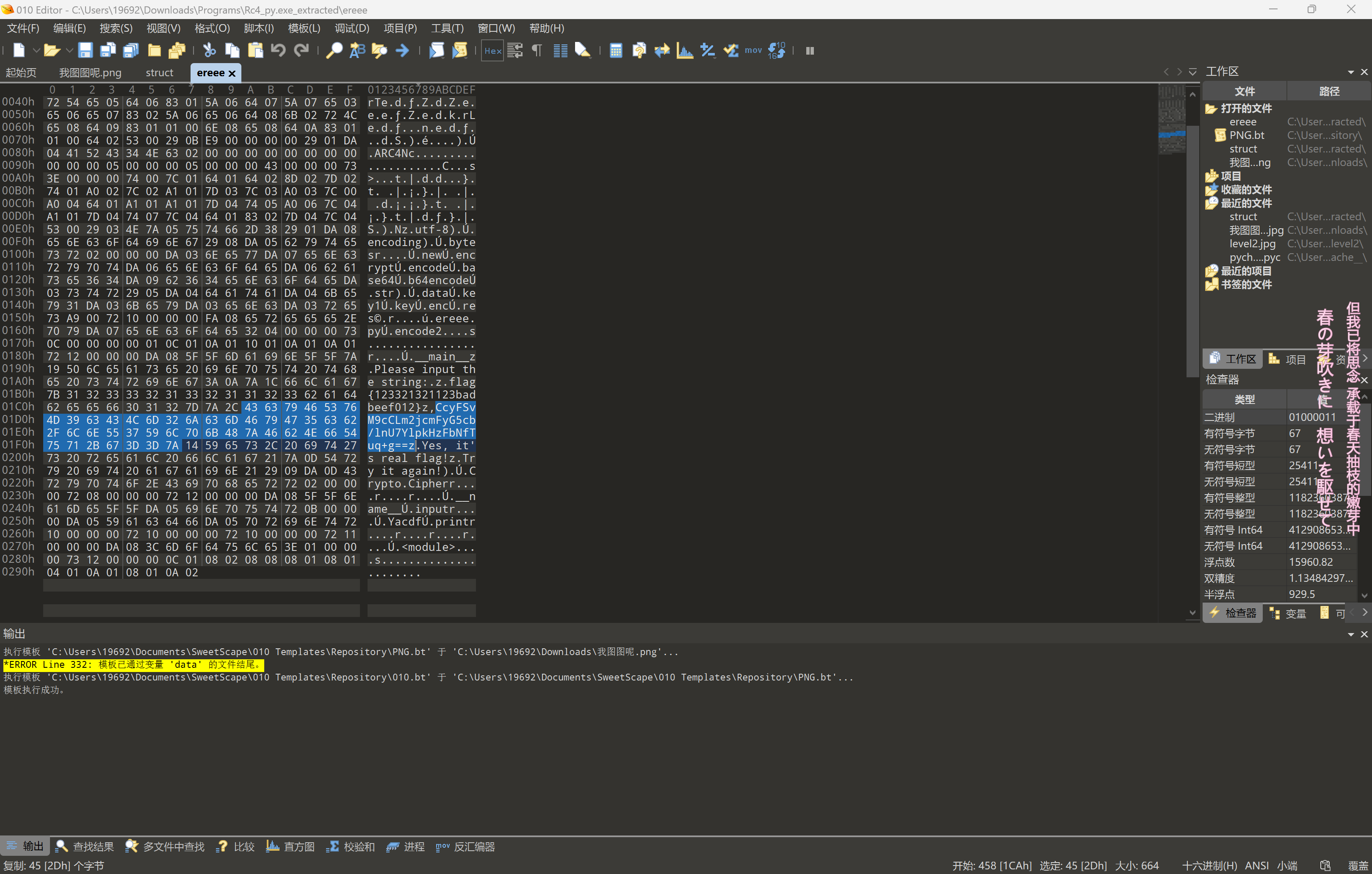Toggle show whitespace pilcrow button

[x=537, y=51]
